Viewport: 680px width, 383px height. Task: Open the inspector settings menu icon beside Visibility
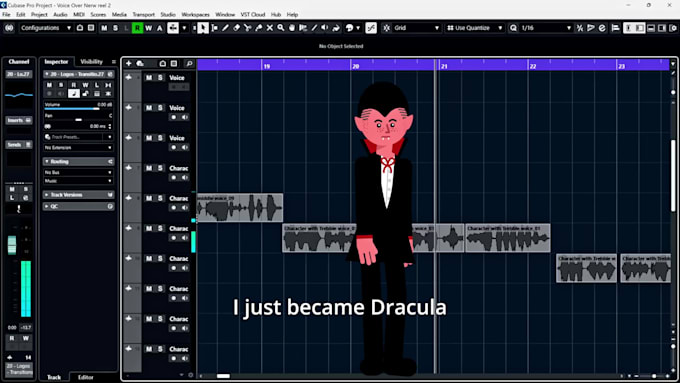point(114,62)
